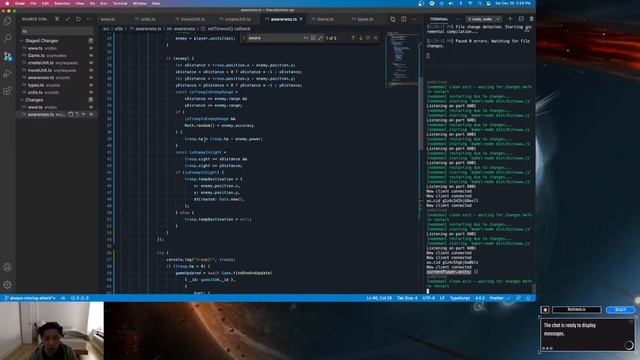Kill terminal with trash icon
The width and height of the screenshot is (640, 360).
(x=531, y=19)
